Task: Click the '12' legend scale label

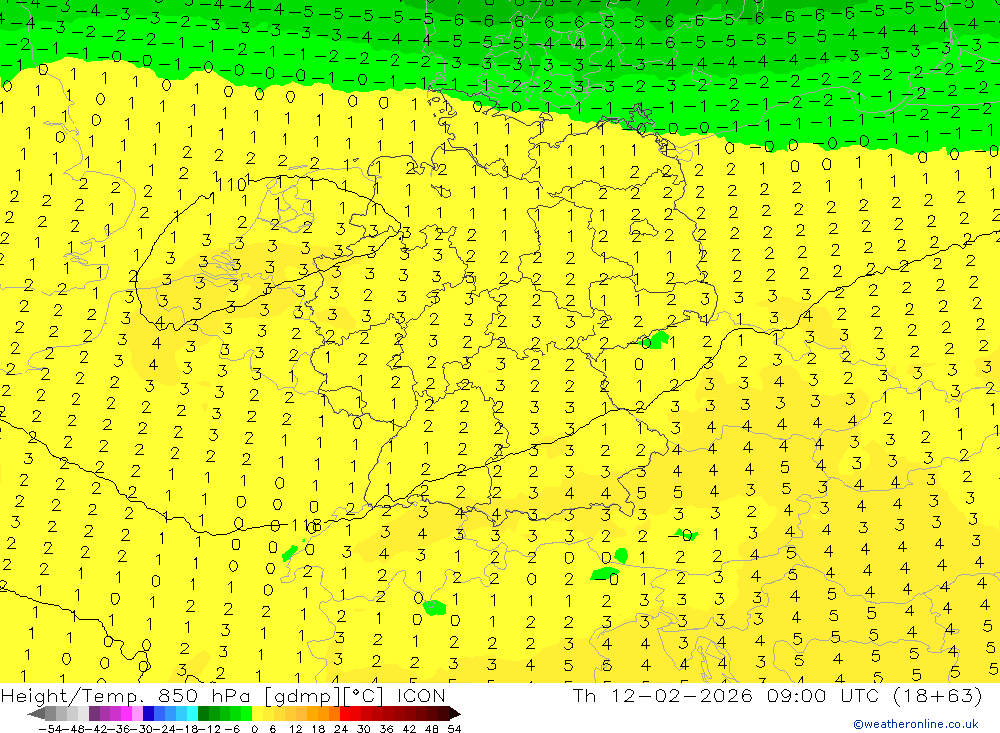Action: [295, 729]
